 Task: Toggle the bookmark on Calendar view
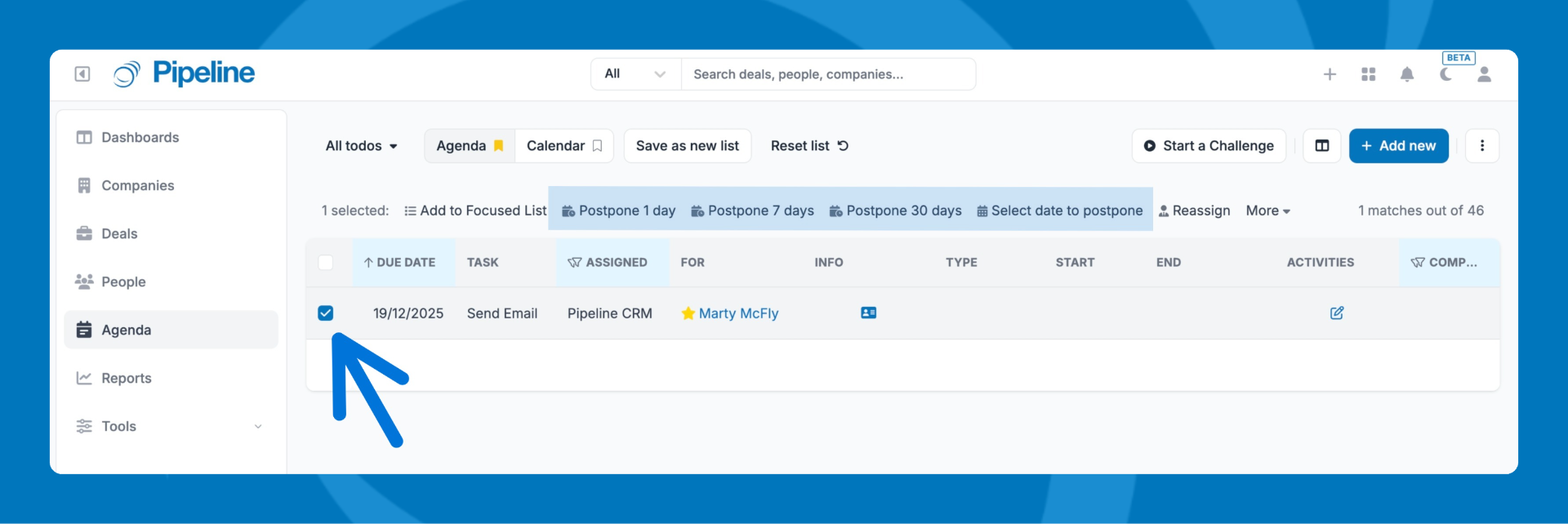[597, 145]
